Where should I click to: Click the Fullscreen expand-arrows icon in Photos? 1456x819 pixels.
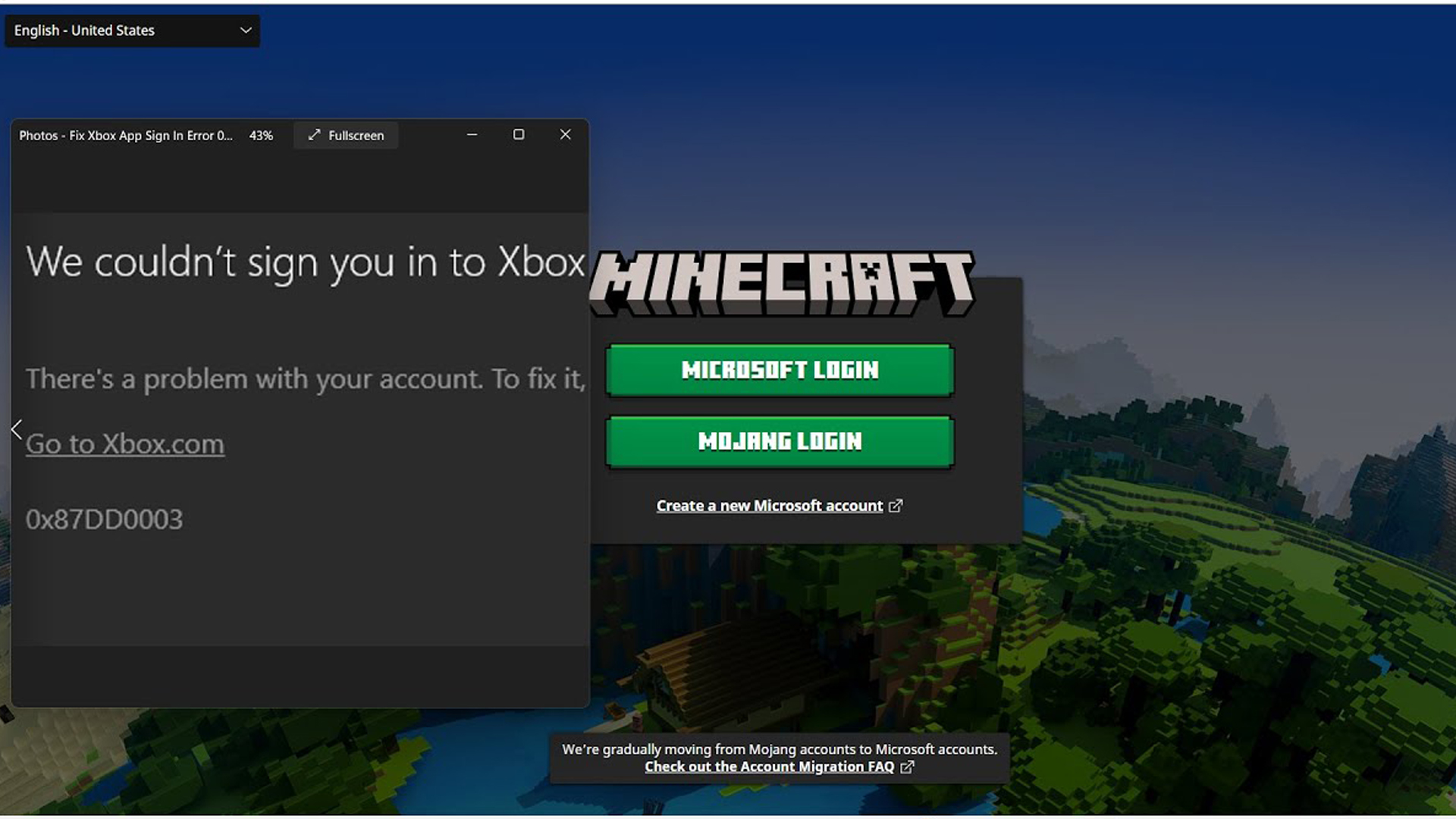click(314, 135)
